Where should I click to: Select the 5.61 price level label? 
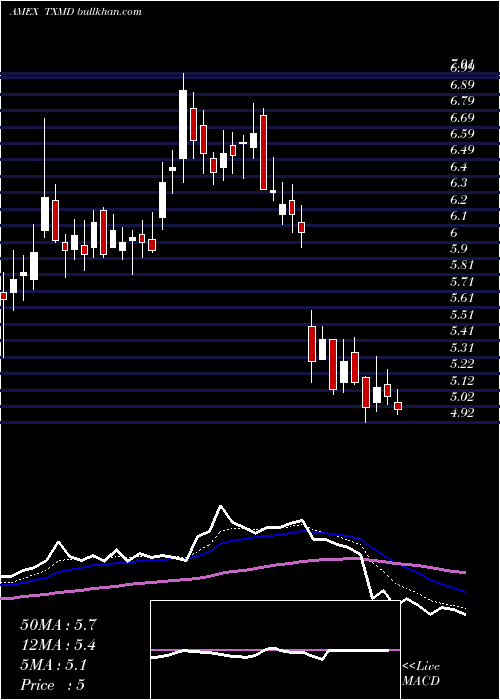tap(462, 298)
